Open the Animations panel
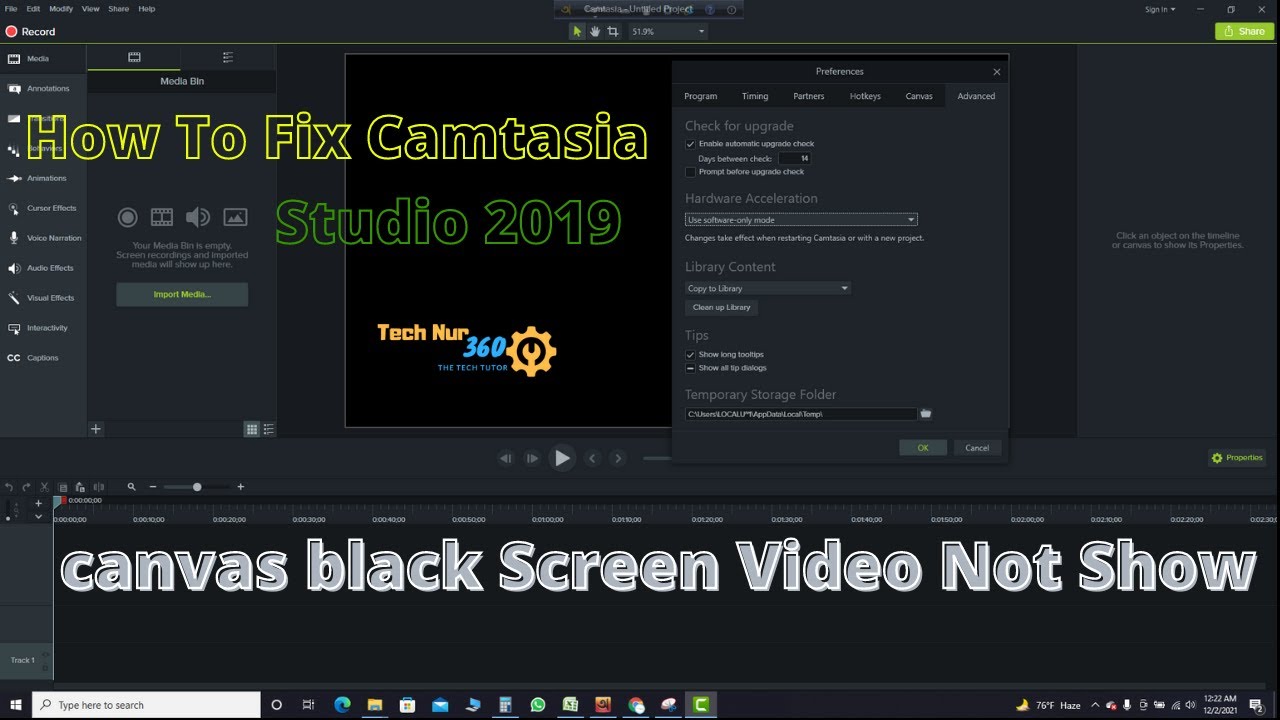Viewport: 1280px width, 720px height. [x=43, y=178]
